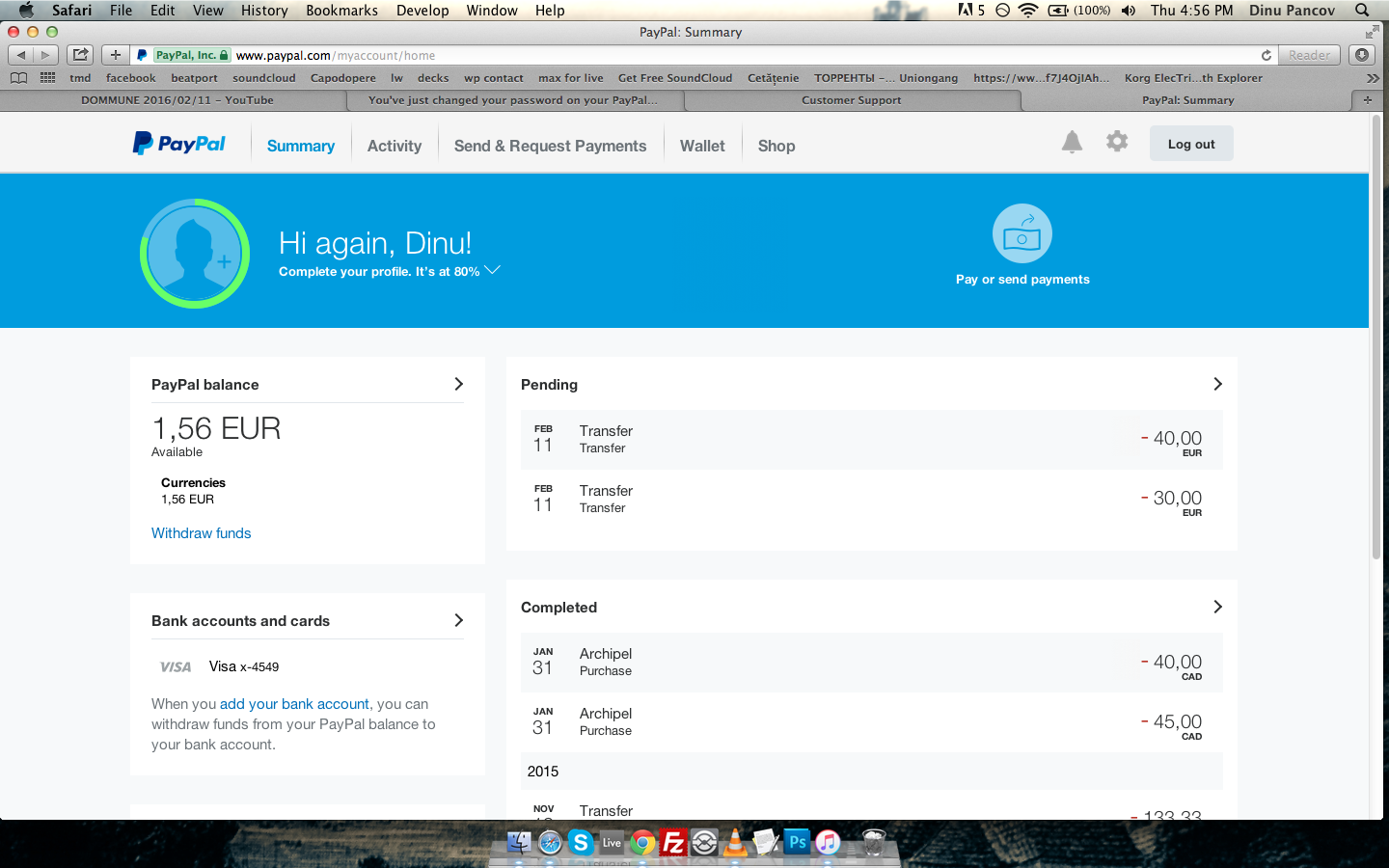Open the Trash in the Dock

(874, 842)
